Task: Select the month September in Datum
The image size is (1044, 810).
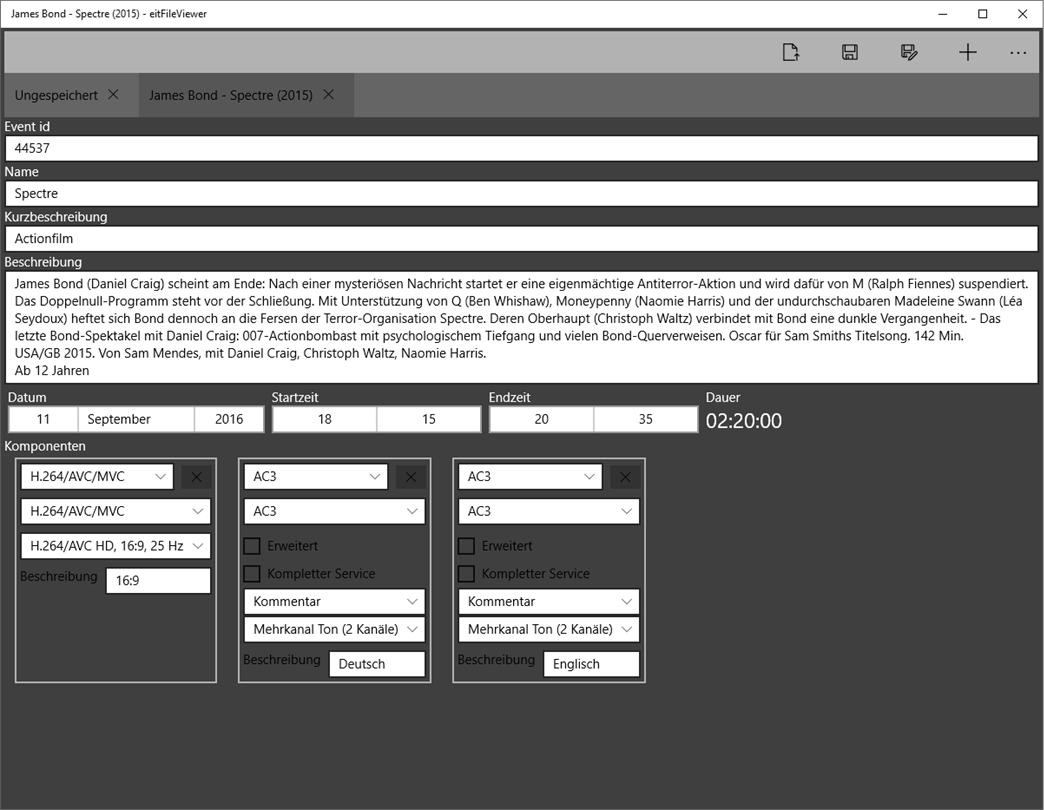Action: [136, 419]
